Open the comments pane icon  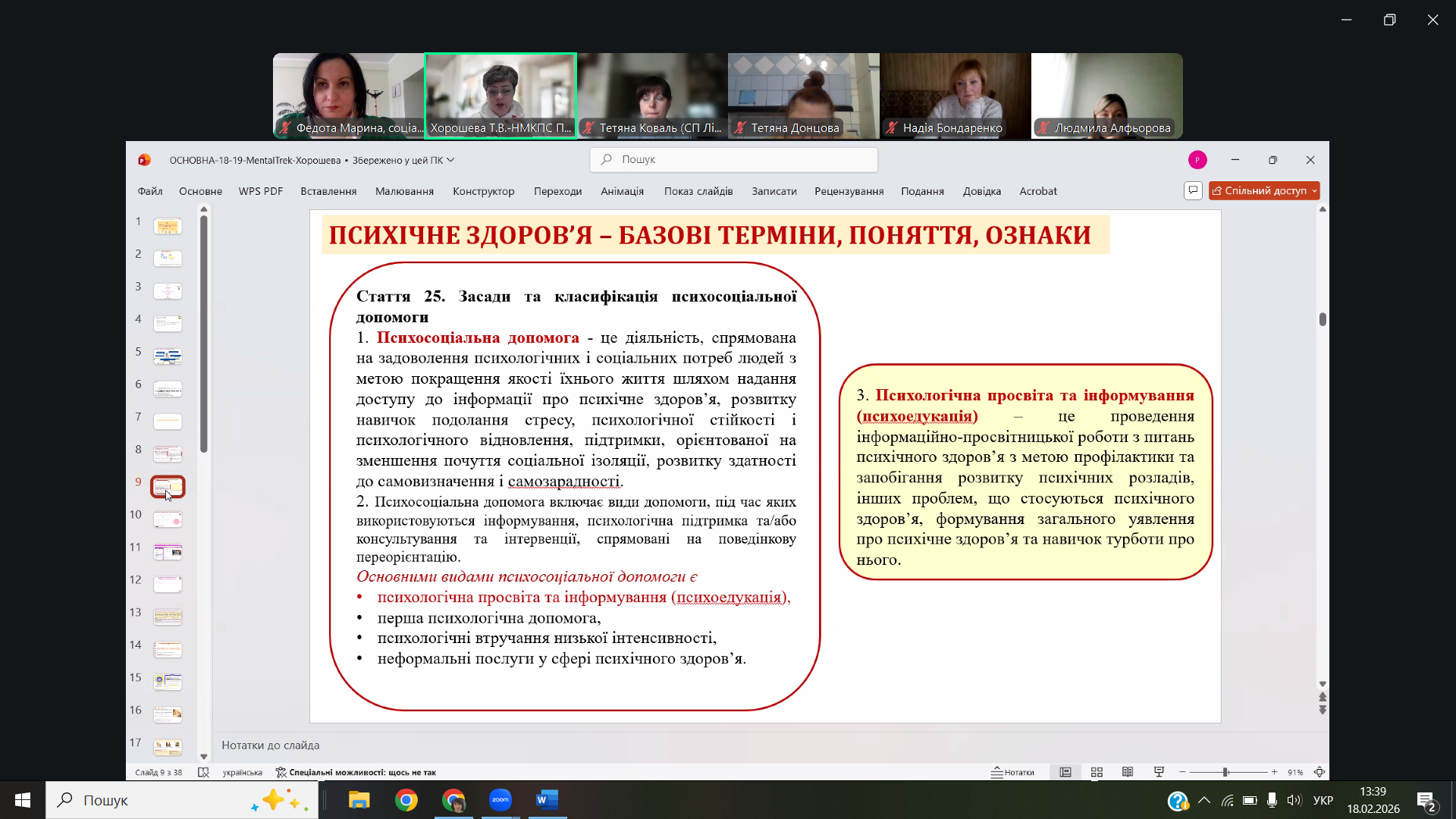(x=1193, y=190)
